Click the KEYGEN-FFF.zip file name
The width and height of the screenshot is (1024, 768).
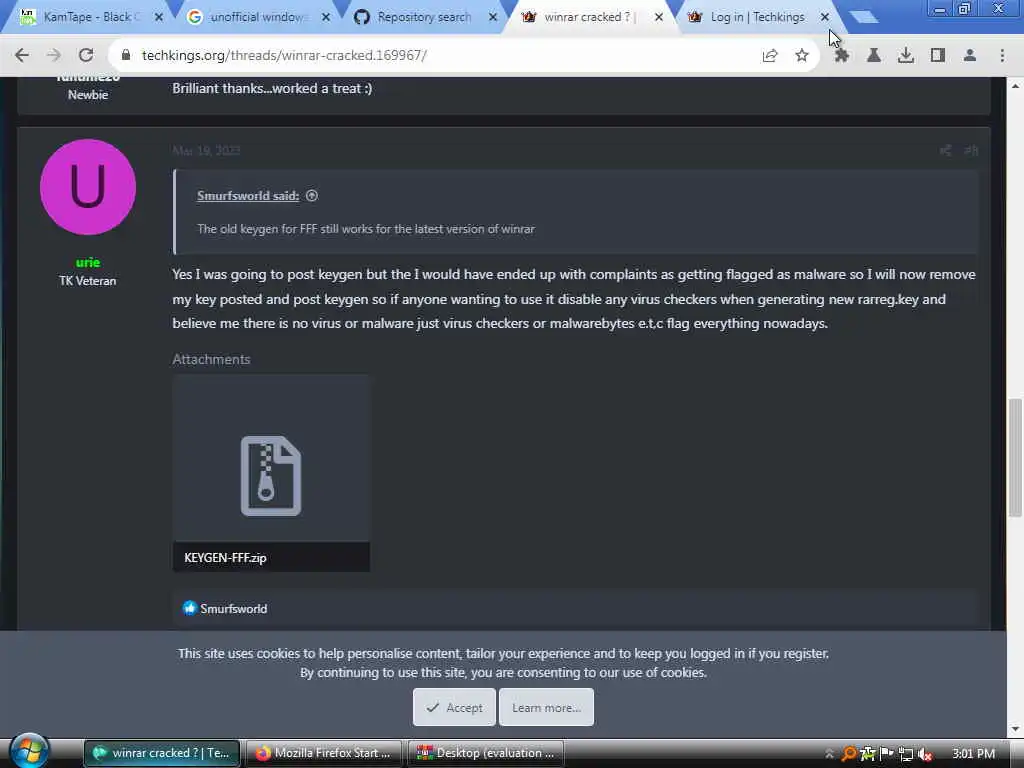coord(225,558)
